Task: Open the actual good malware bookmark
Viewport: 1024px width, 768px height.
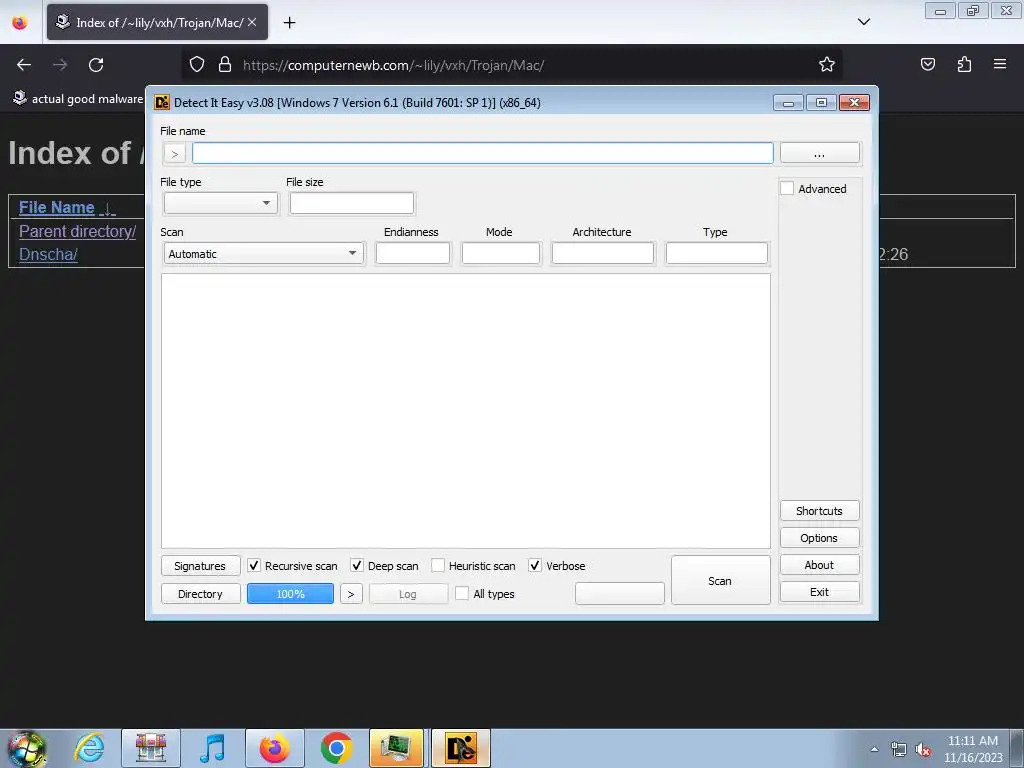Action: tap(78, 99)
